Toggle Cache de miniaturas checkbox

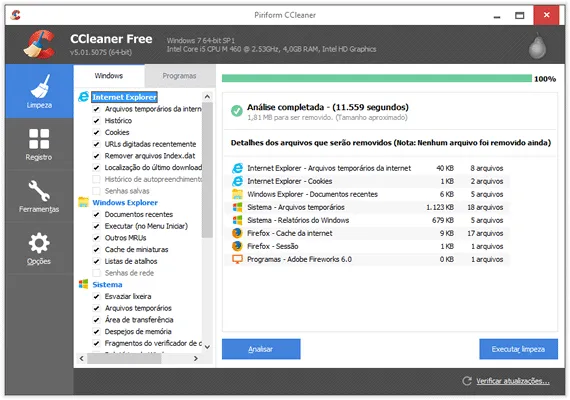coord(96,249)
